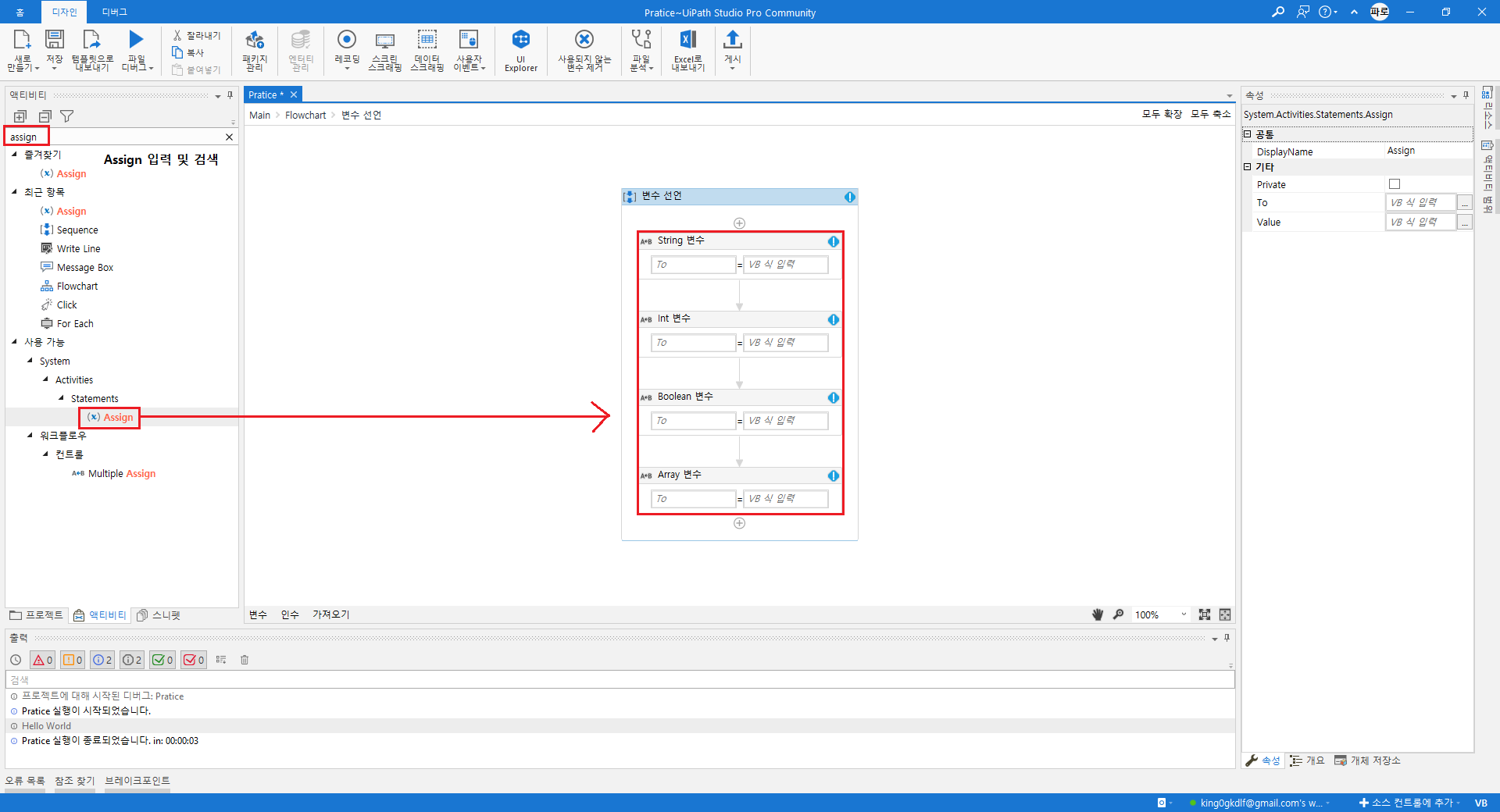The image size is (1500, 812).
Task: Toggle warning messages filter in Output
Action: (x=73, y=660)
